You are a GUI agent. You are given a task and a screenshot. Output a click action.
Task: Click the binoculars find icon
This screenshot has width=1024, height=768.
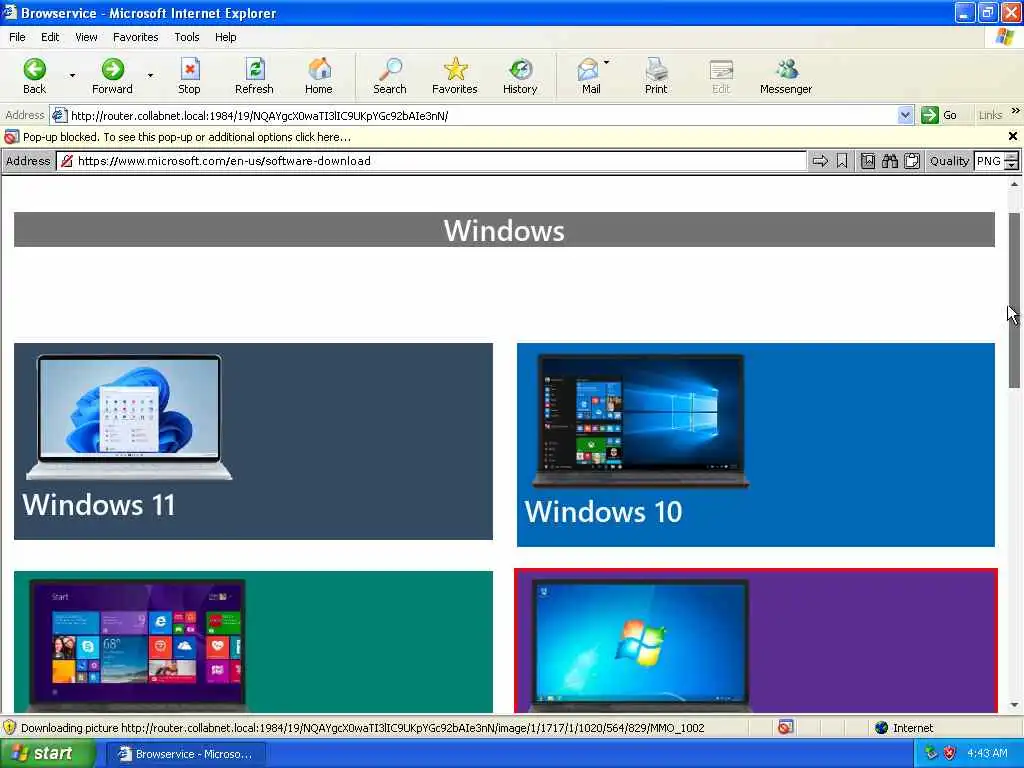890,161
